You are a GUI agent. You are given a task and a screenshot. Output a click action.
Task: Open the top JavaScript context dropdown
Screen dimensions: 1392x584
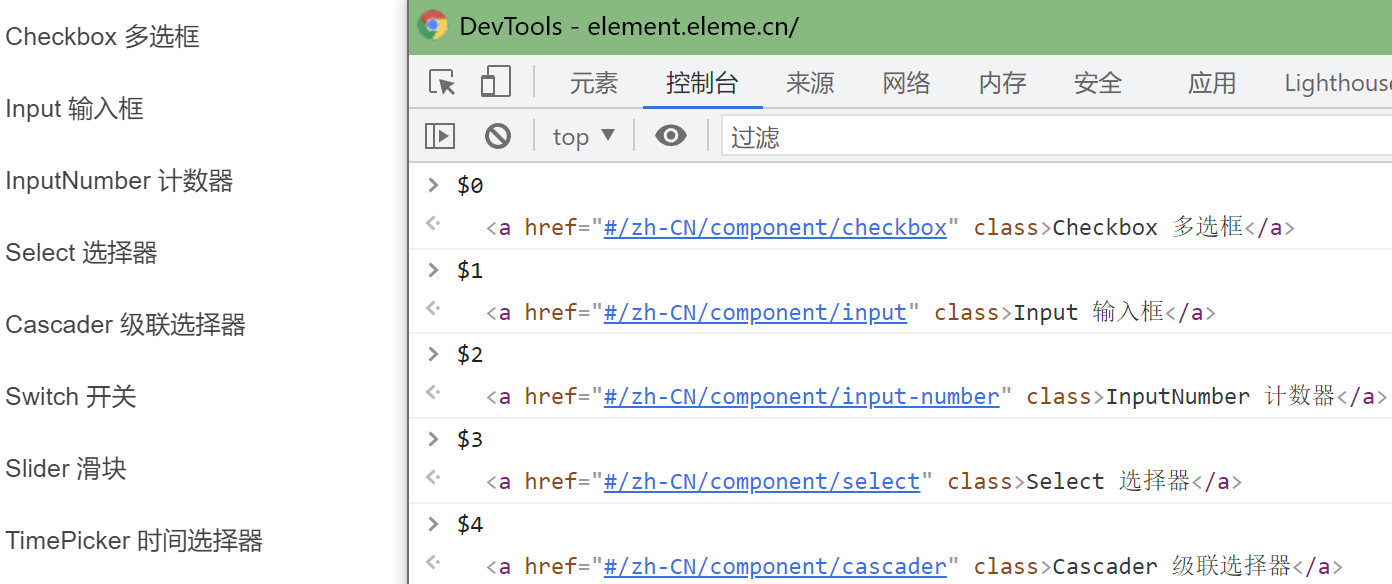tap(584, 136)
